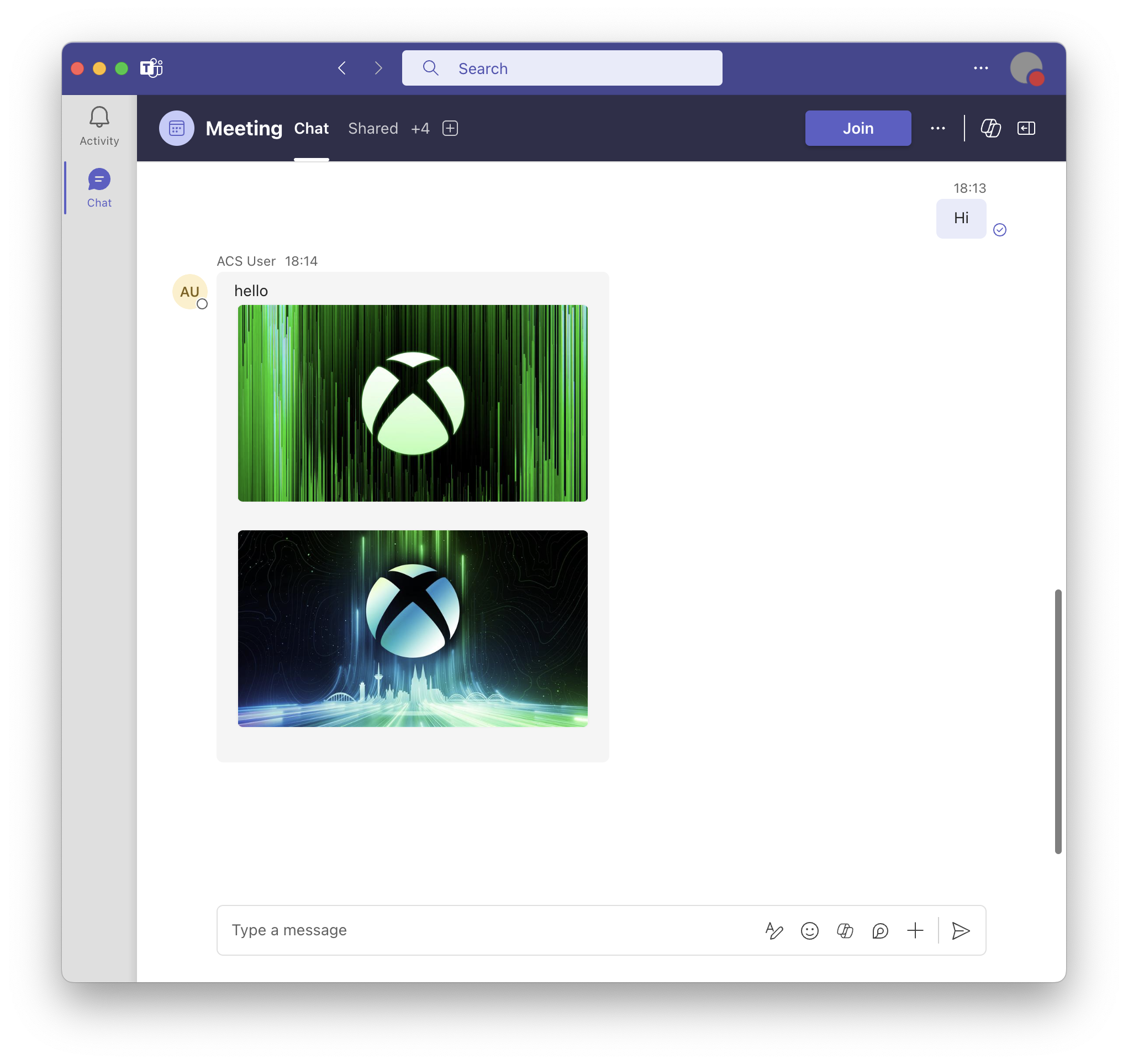Click the Join meeting button
The image size is (1128, 1064).
[858, 128]
